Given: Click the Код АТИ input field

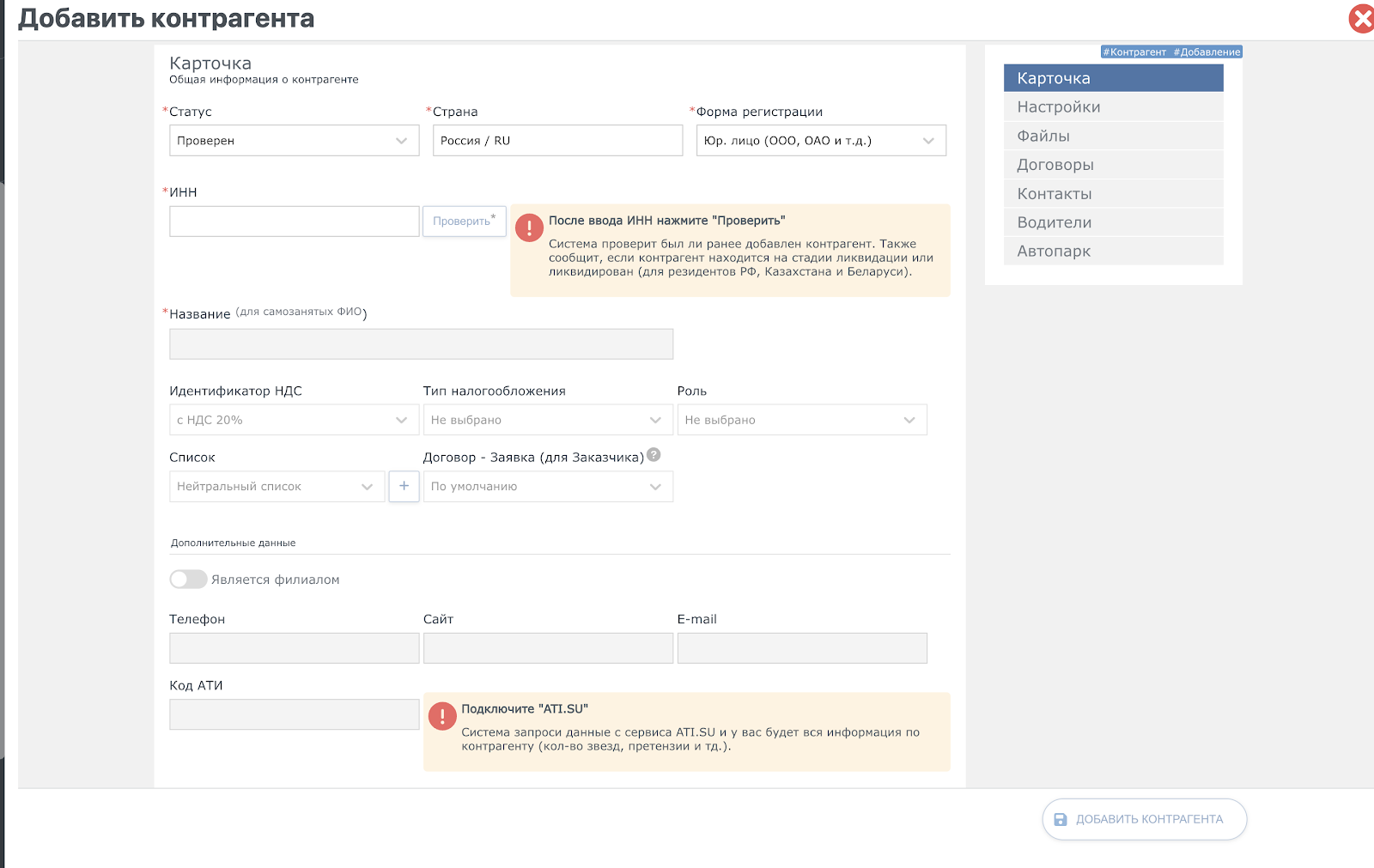Looking at the screenshot, I should 294,714.
